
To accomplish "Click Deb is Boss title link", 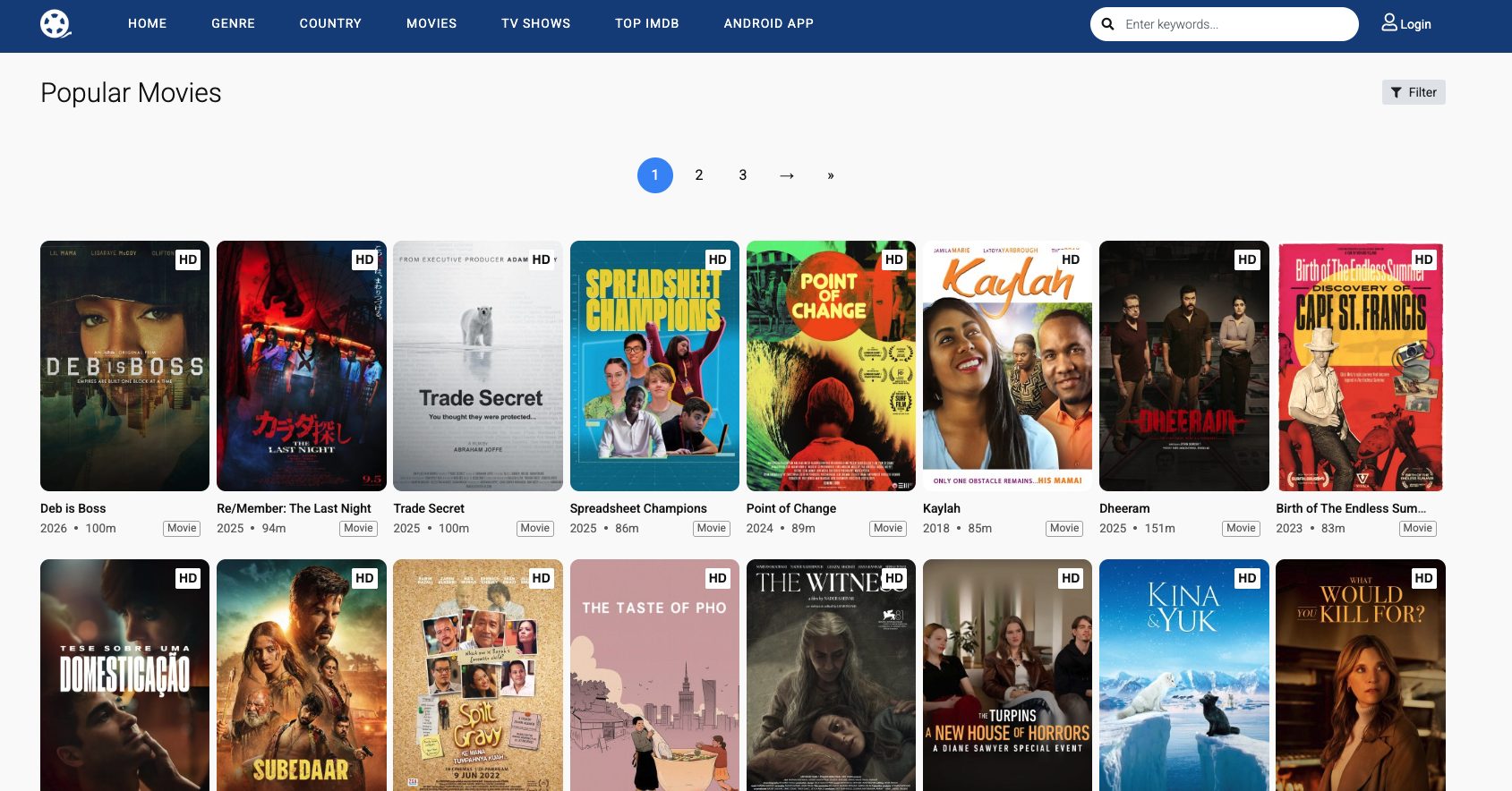I will click(73, 508).
